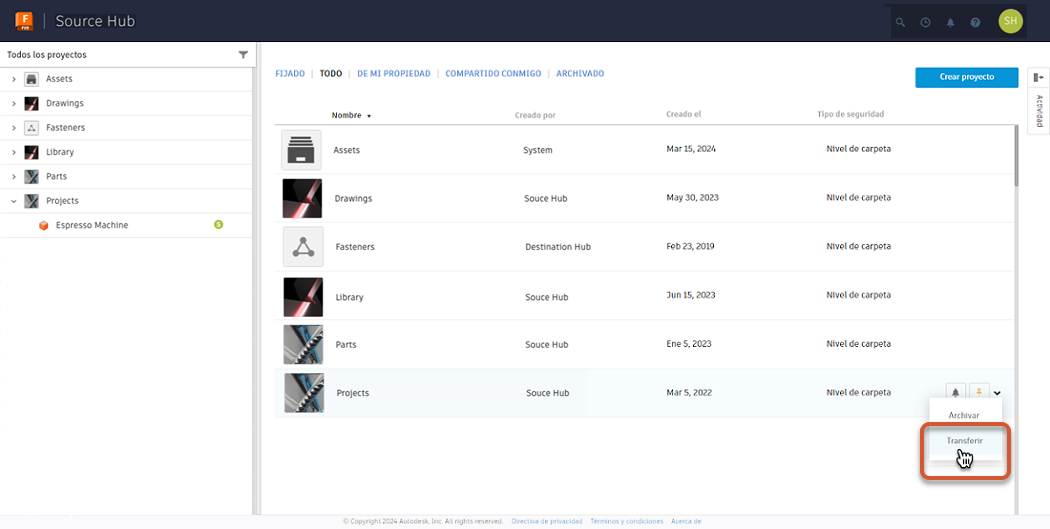Expand the Assets tree node
Image resolution: width=1050 pixels, height=529 pixels.
coord(13,79)
